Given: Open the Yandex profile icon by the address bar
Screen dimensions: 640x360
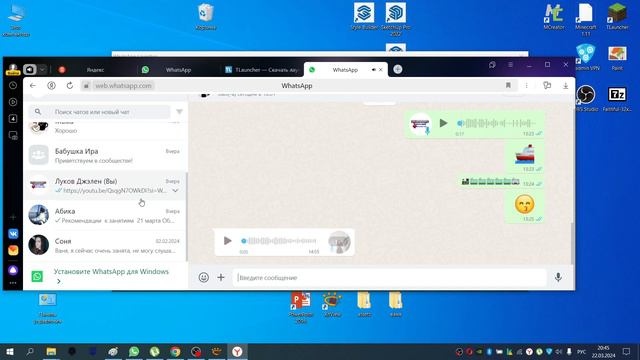Looking at the screenshot, I should click(51, 86).
